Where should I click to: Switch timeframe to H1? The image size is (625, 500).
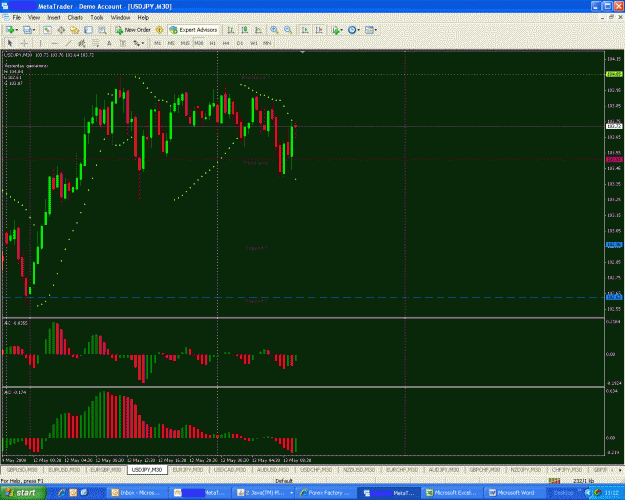(x=212, y=43)
